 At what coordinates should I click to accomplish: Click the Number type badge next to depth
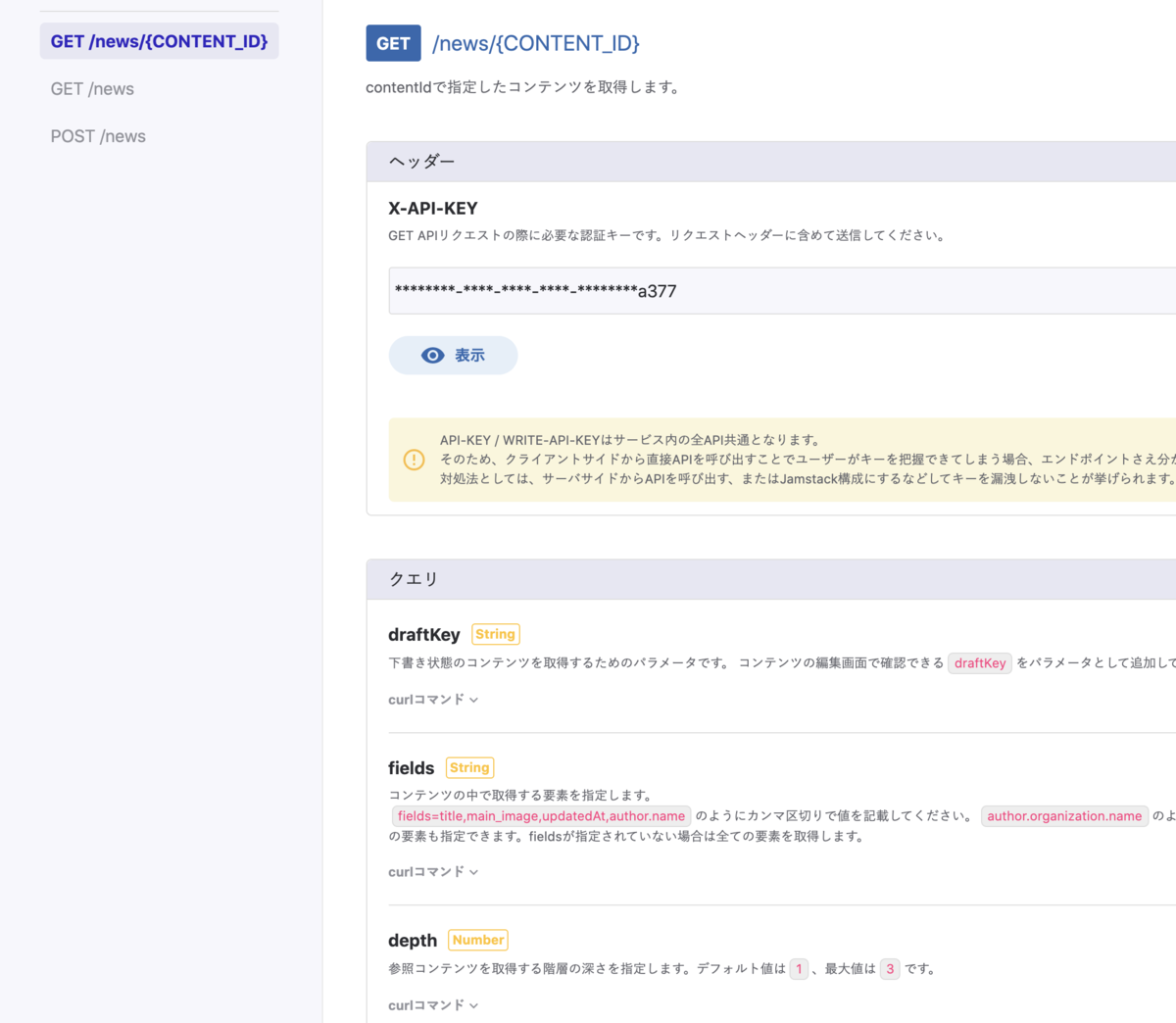(x=477, y=940)
